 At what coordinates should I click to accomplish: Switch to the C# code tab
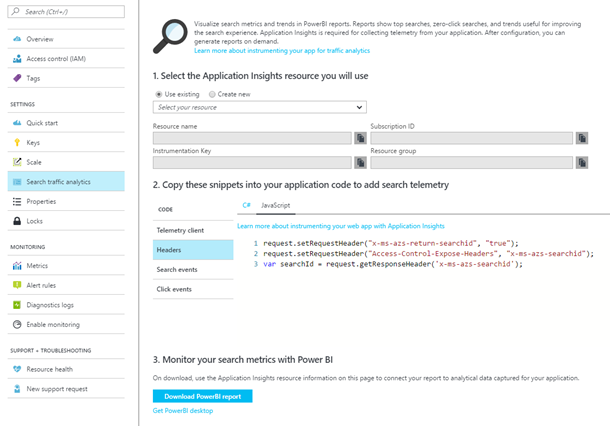[x=246, y=205]
